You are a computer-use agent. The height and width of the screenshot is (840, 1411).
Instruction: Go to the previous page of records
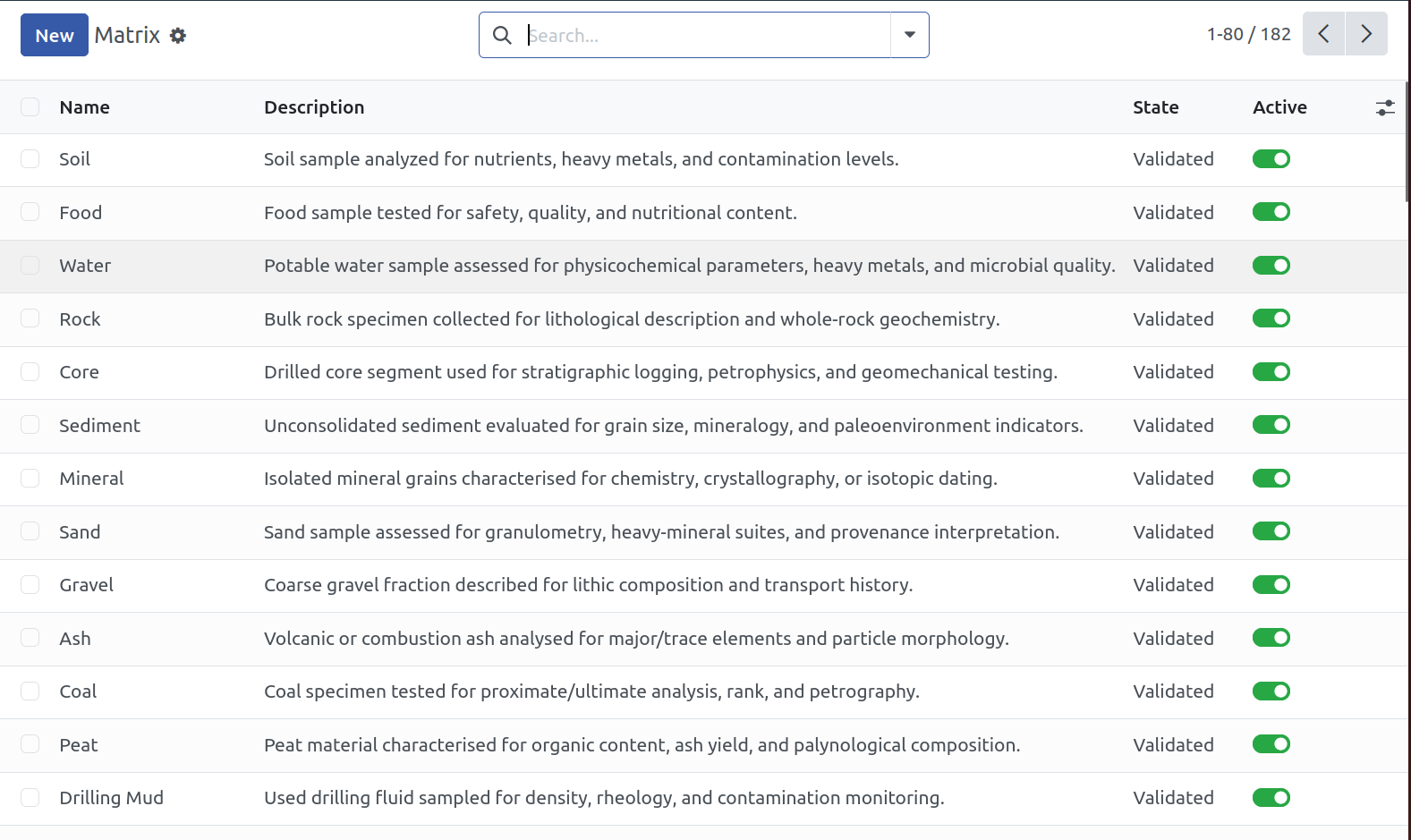(1323, 34)
